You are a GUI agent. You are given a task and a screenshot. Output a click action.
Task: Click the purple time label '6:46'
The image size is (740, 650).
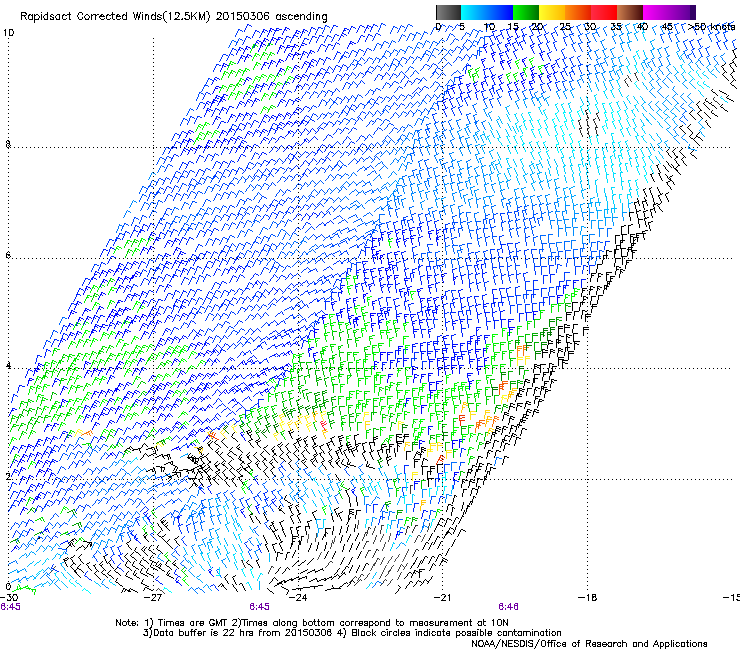click(x=508, y=607)
